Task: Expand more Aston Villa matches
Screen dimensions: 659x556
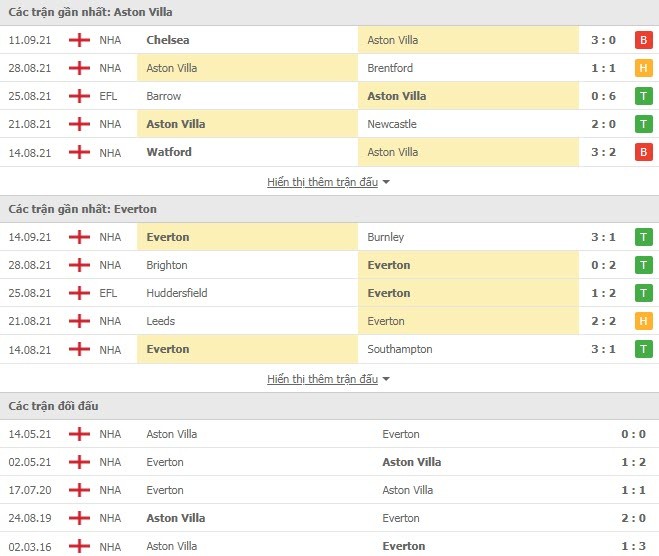Action: pos(328,182)
